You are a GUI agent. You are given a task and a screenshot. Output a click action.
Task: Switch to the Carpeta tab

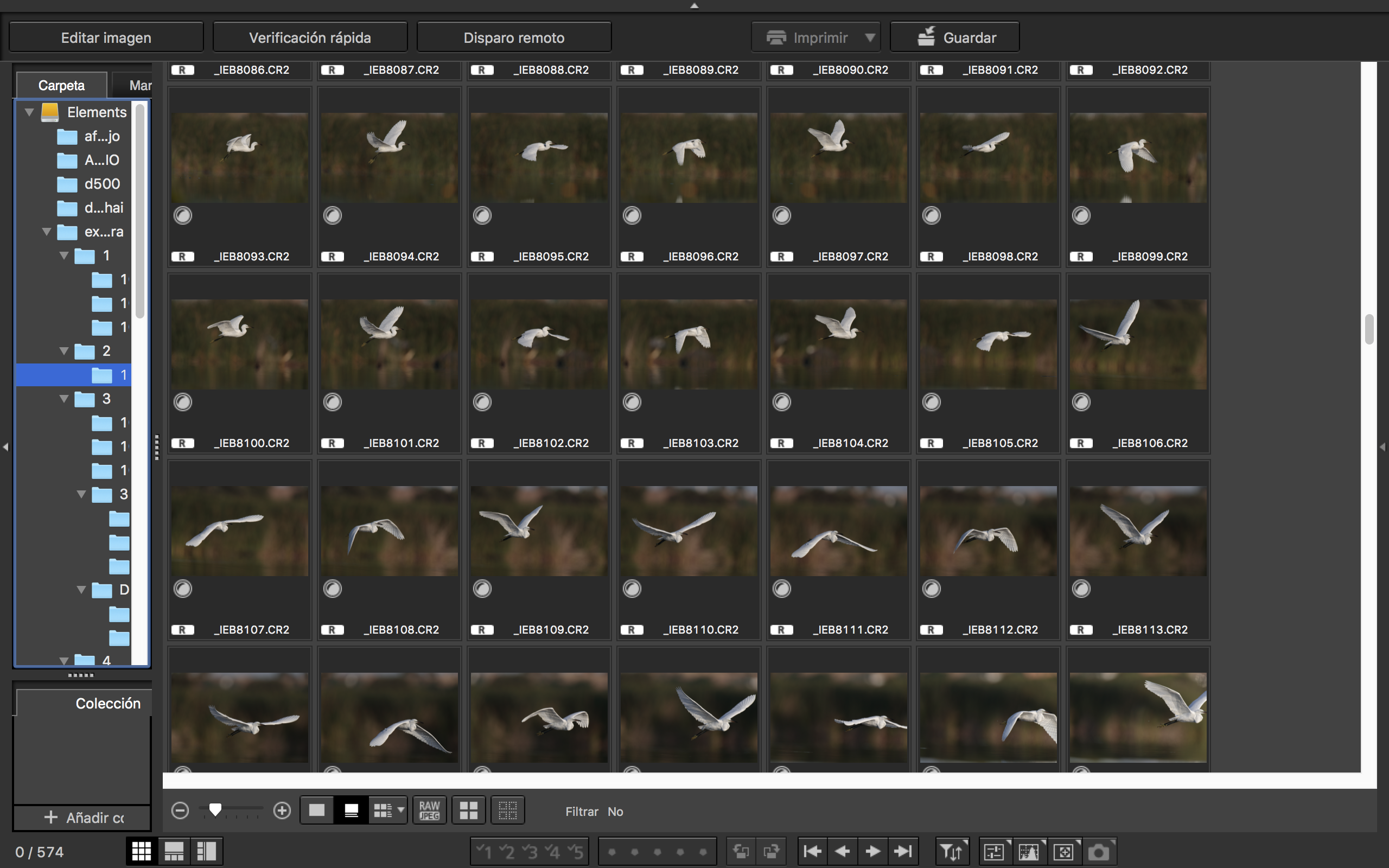pyautogui.click(x=61, y=86)
